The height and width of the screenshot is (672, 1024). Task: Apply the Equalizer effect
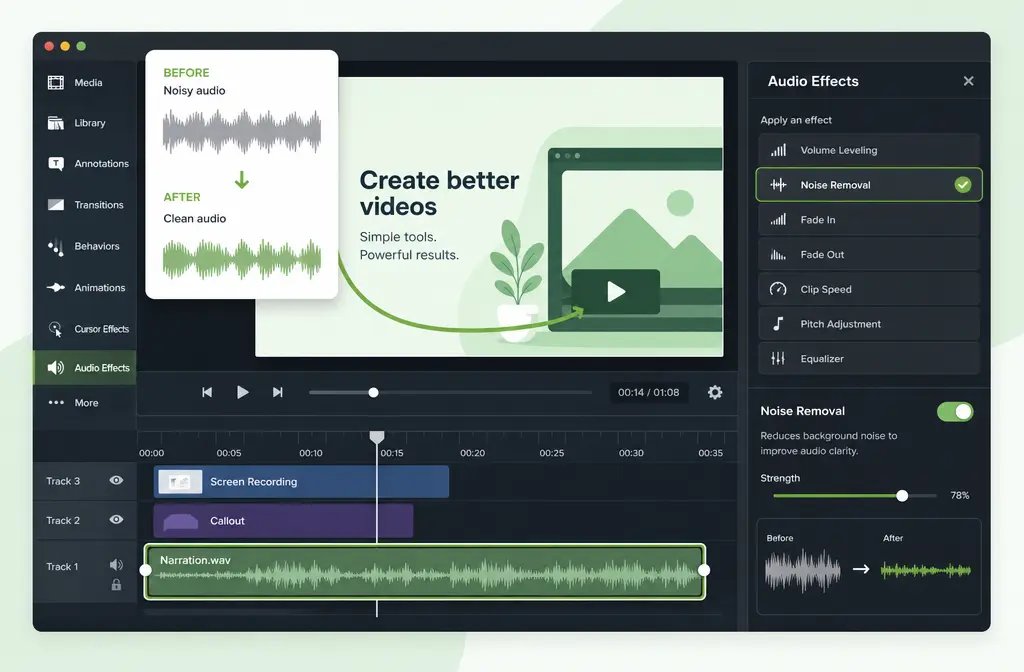[x=869, y=358]
